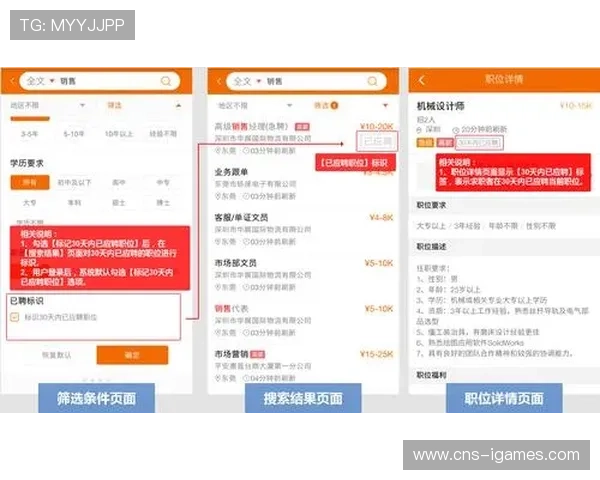Click 职位详情 page title
Image resolution: width=600 pixels, height=480 pixels.
pos(504,80)
